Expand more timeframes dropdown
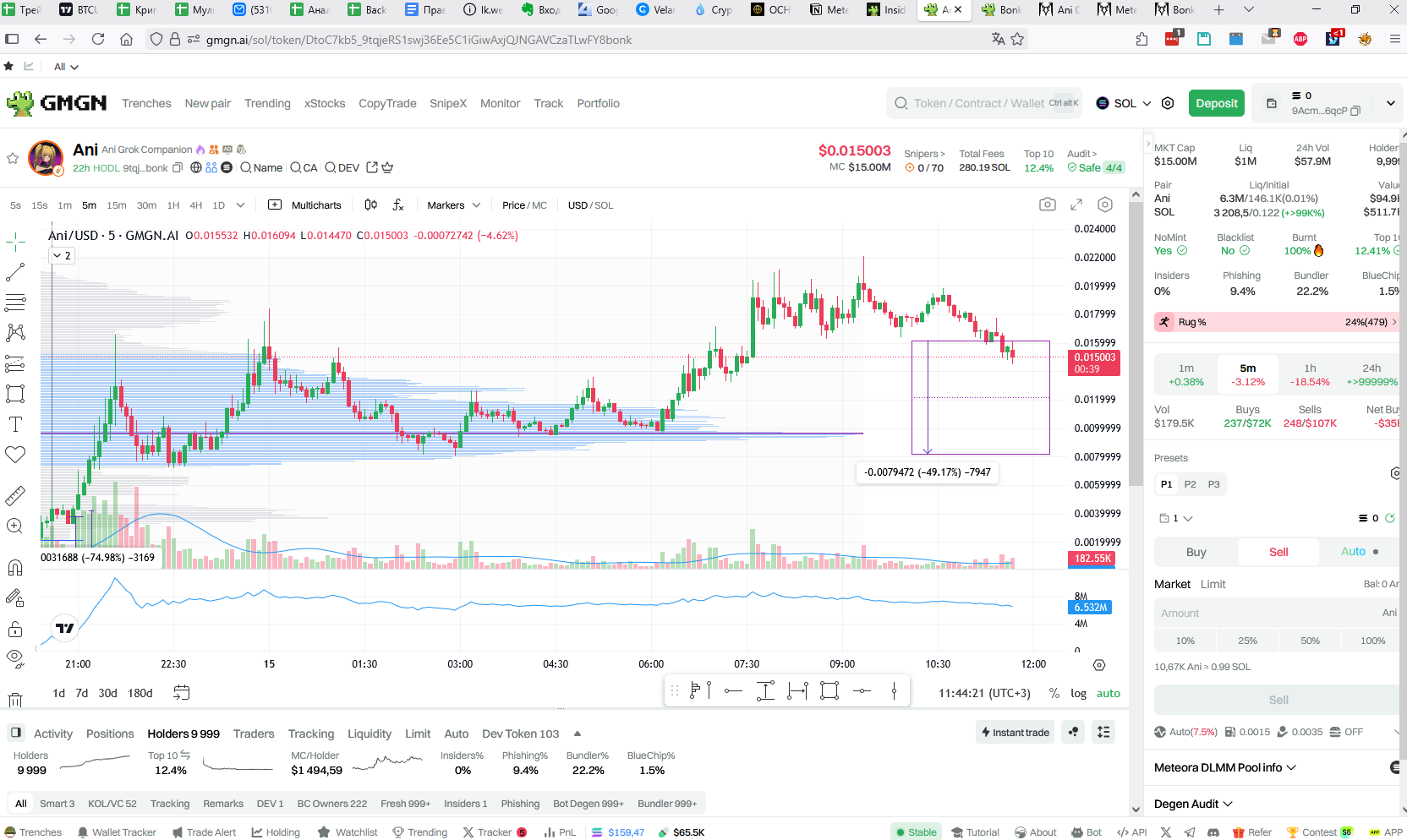Image resolution: width=1407 pixels, height=840 pixels. point(241,205)
